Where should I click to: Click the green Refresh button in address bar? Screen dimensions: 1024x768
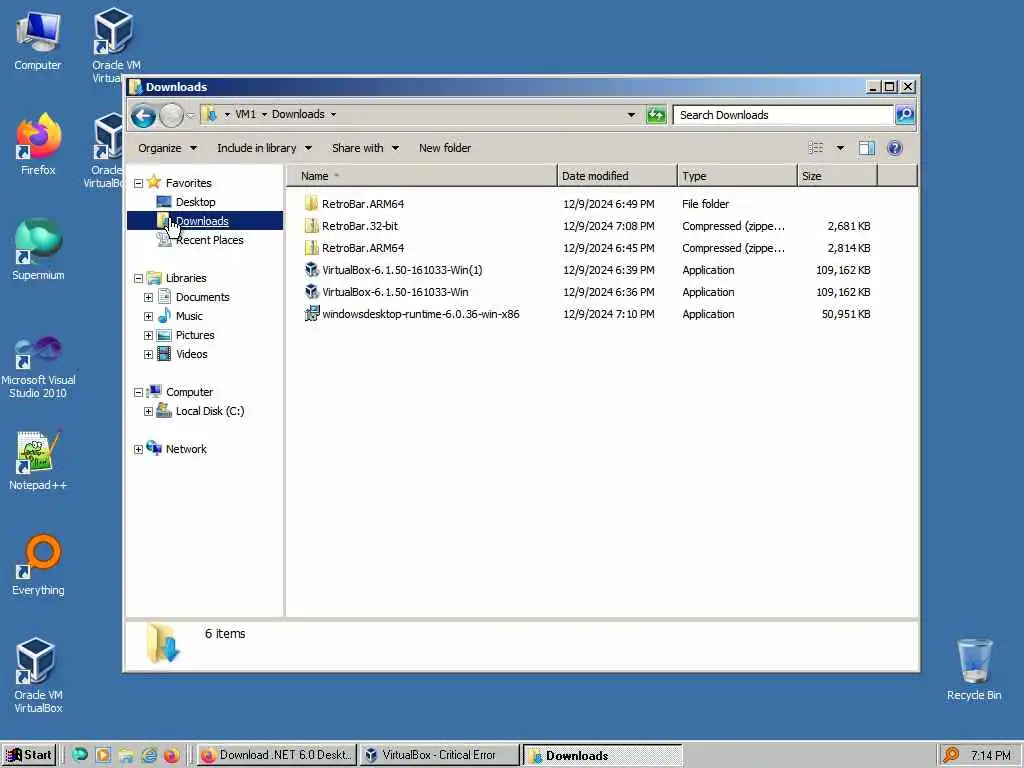point(656,115)
